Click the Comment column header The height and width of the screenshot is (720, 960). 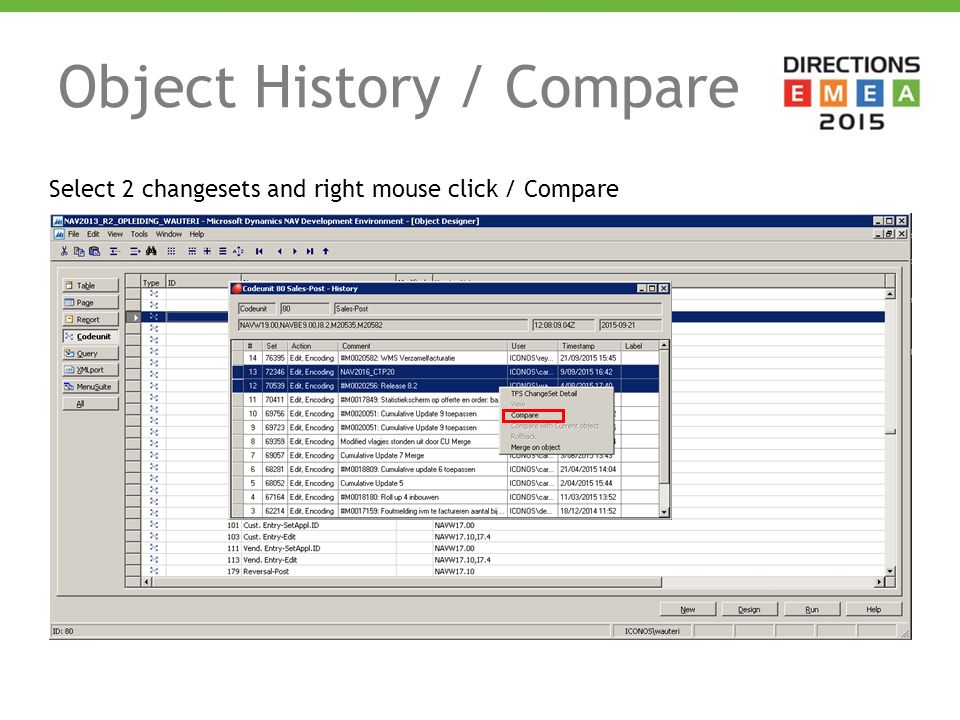[x=423, y=346]
